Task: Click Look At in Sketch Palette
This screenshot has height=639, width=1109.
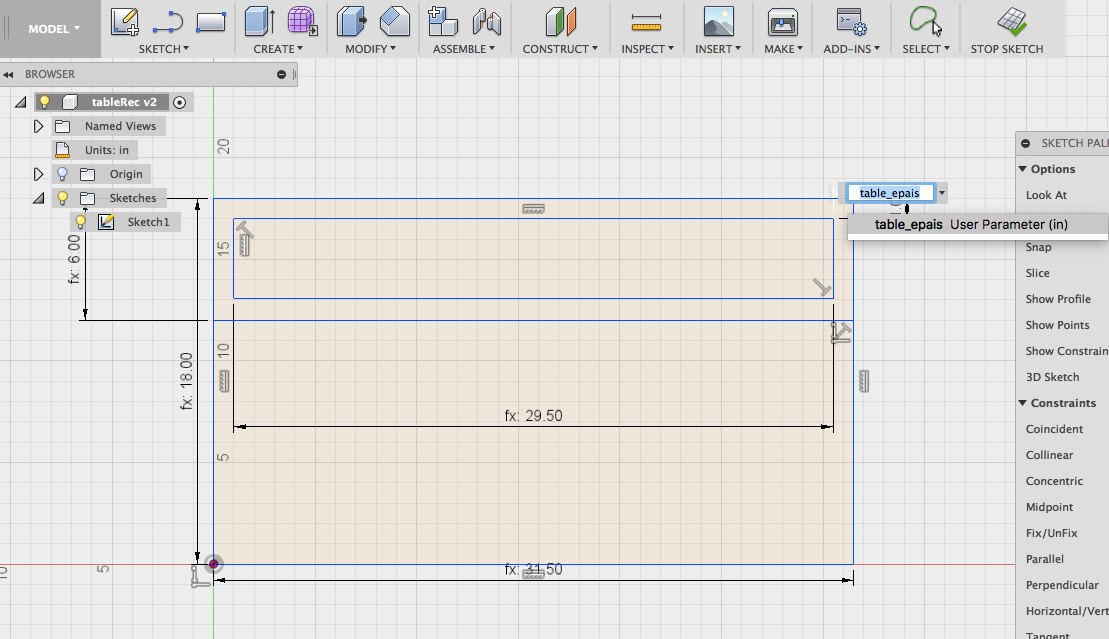Action: pos(1046,195)
